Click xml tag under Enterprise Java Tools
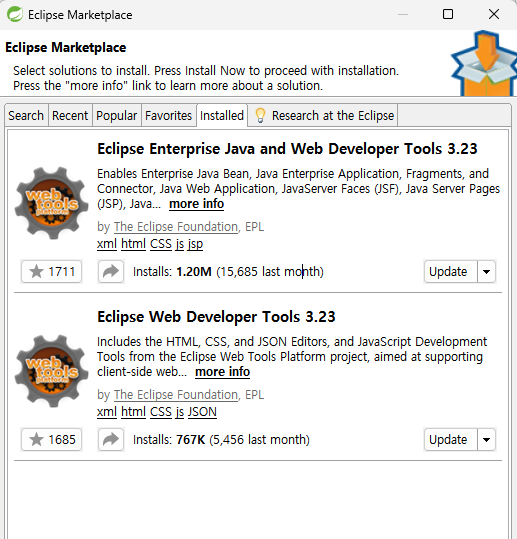 coord(107,244)
